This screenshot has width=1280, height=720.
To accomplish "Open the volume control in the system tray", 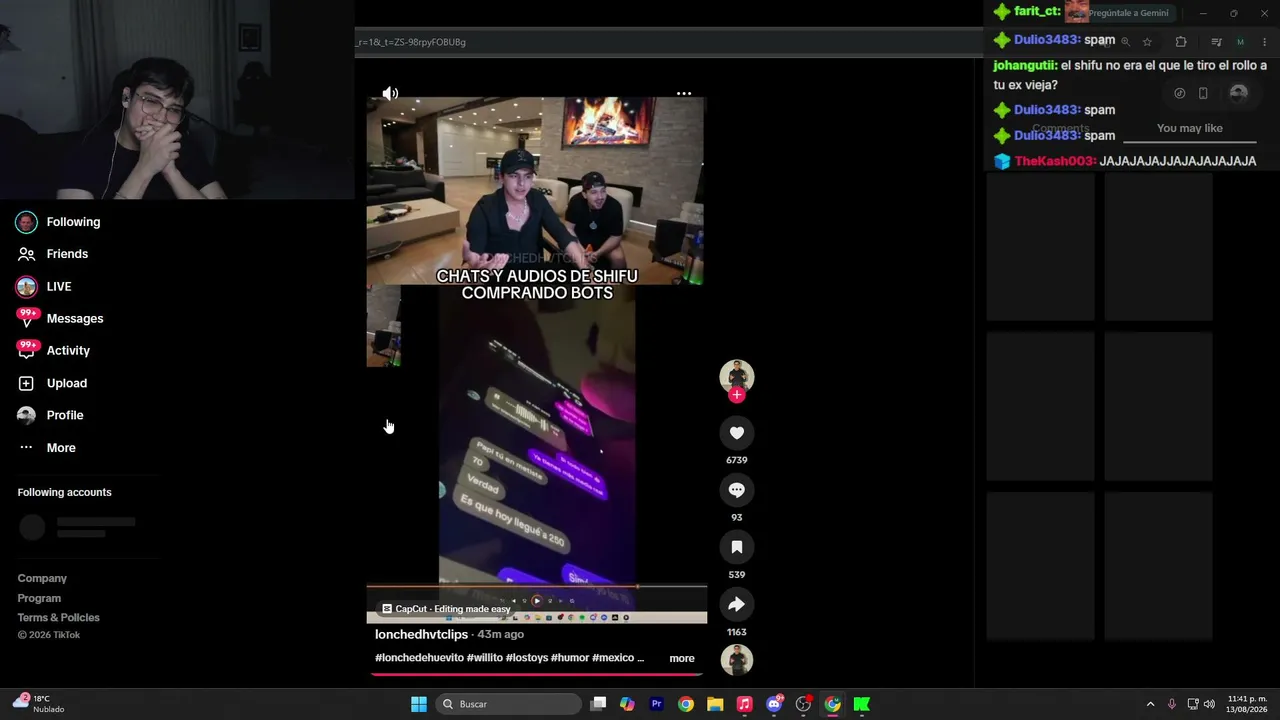I will pyautogui.click(x=1209, y=704).
